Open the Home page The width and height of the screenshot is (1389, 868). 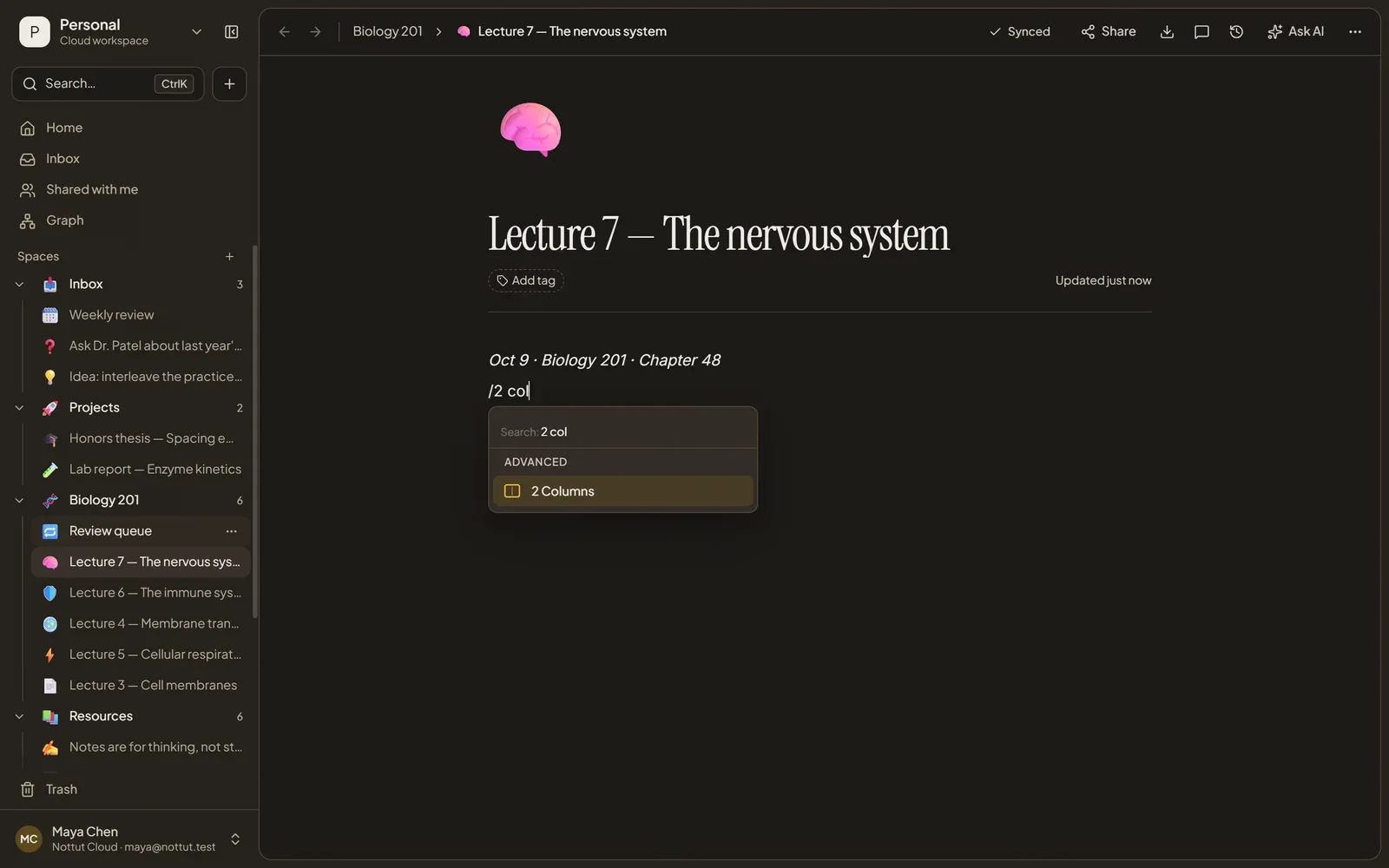[x=130, y=128]
